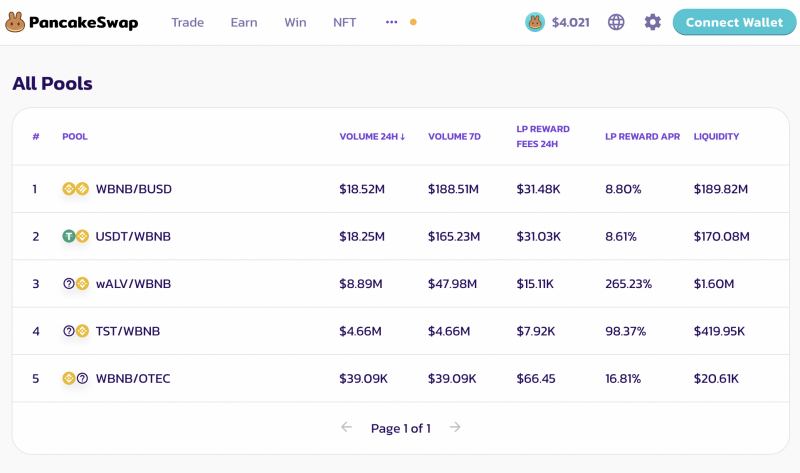Click the $7.92K fees value
The width and height of the screenshot is (800, 473).
536,332
